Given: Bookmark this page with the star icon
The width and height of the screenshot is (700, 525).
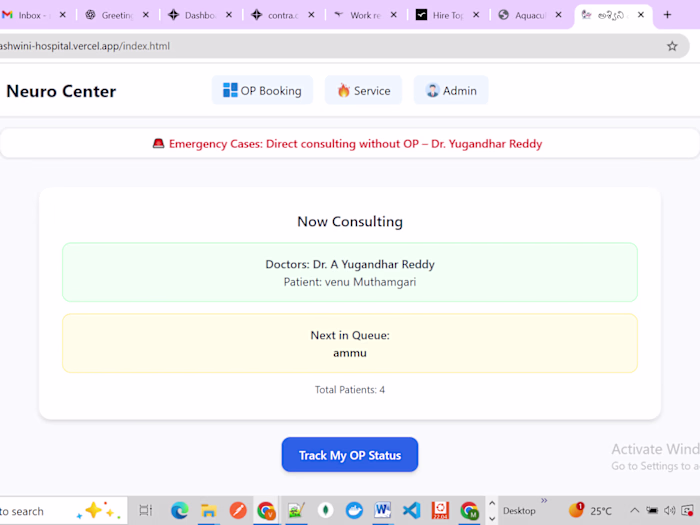Looking at the screenshot, I should (x=672, y=46).
